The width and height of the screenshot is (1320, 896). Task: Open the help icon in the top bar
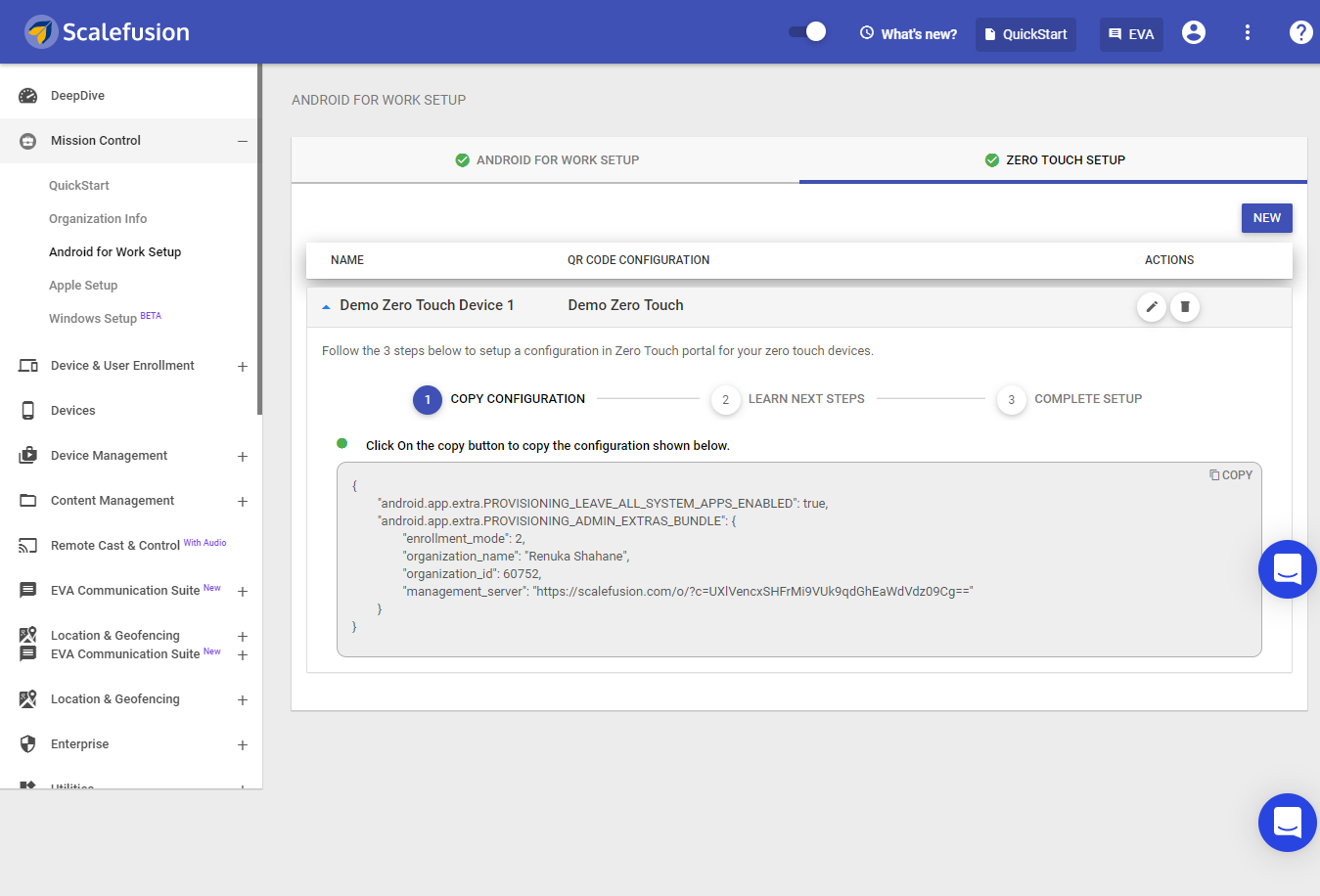(1300, 31)
